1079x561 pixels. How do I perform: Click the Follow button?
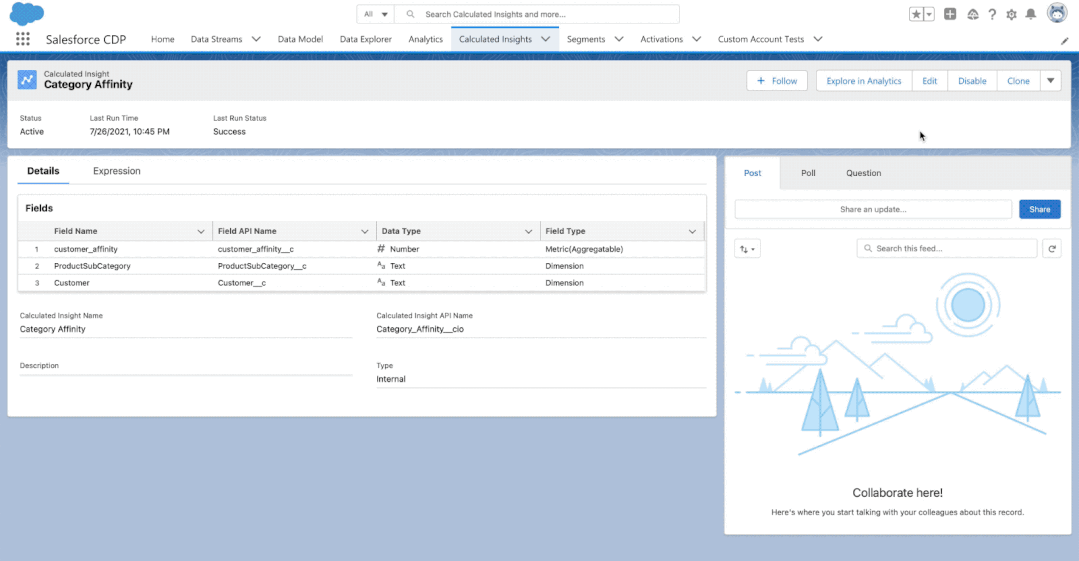[x=777, y=81]
